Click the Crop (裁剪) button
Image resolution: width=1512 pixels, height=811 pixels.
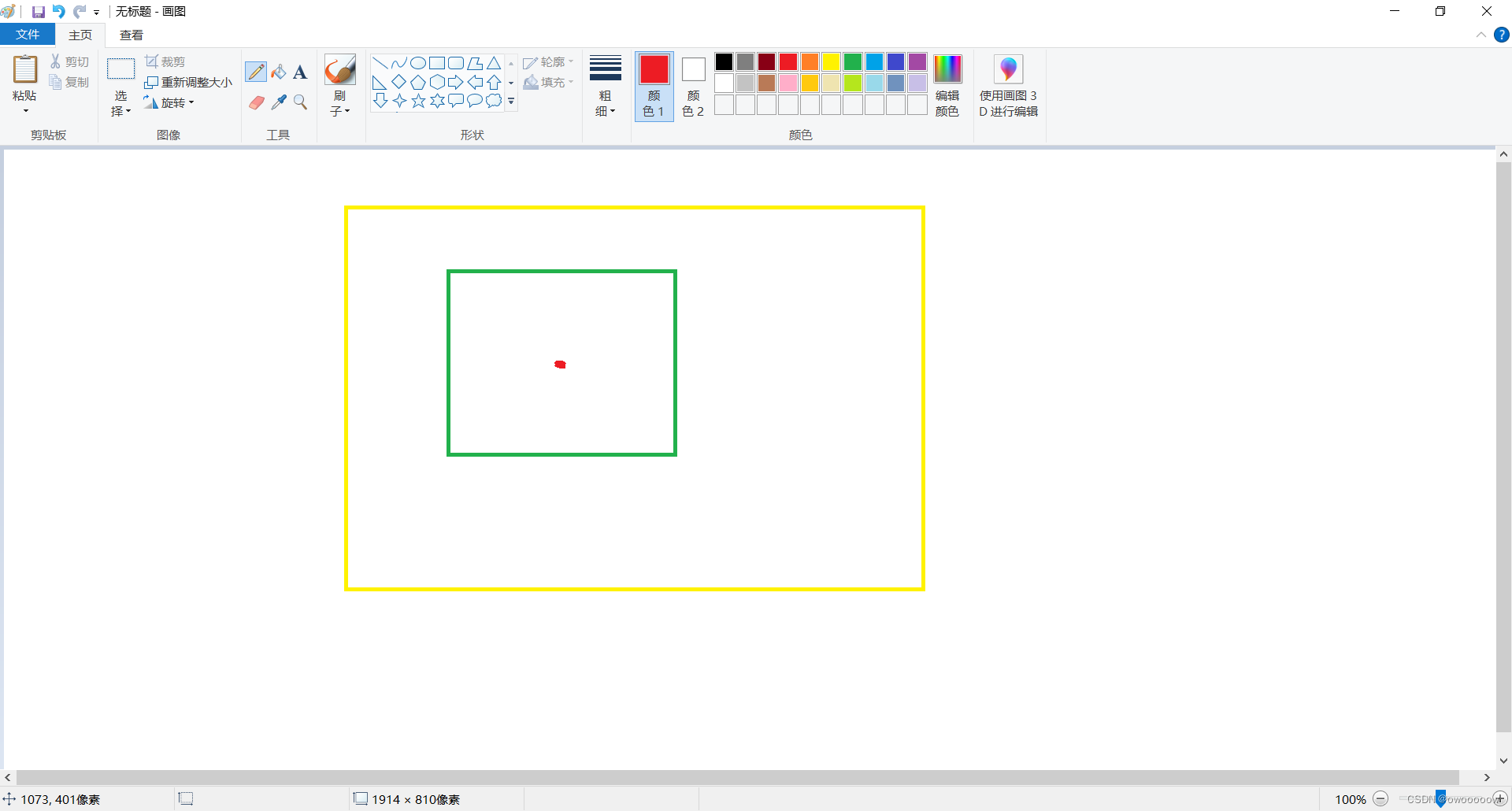click(165, 61)
